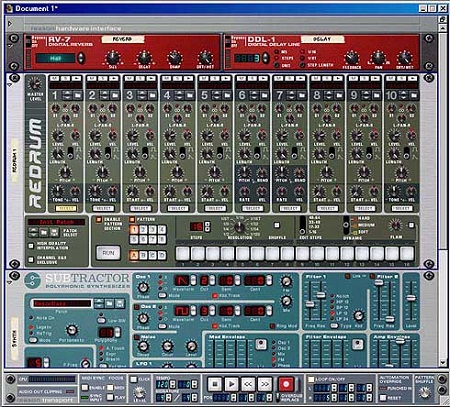Click the transport Play button
Screen dimensions: 450x407
(232, 384)
